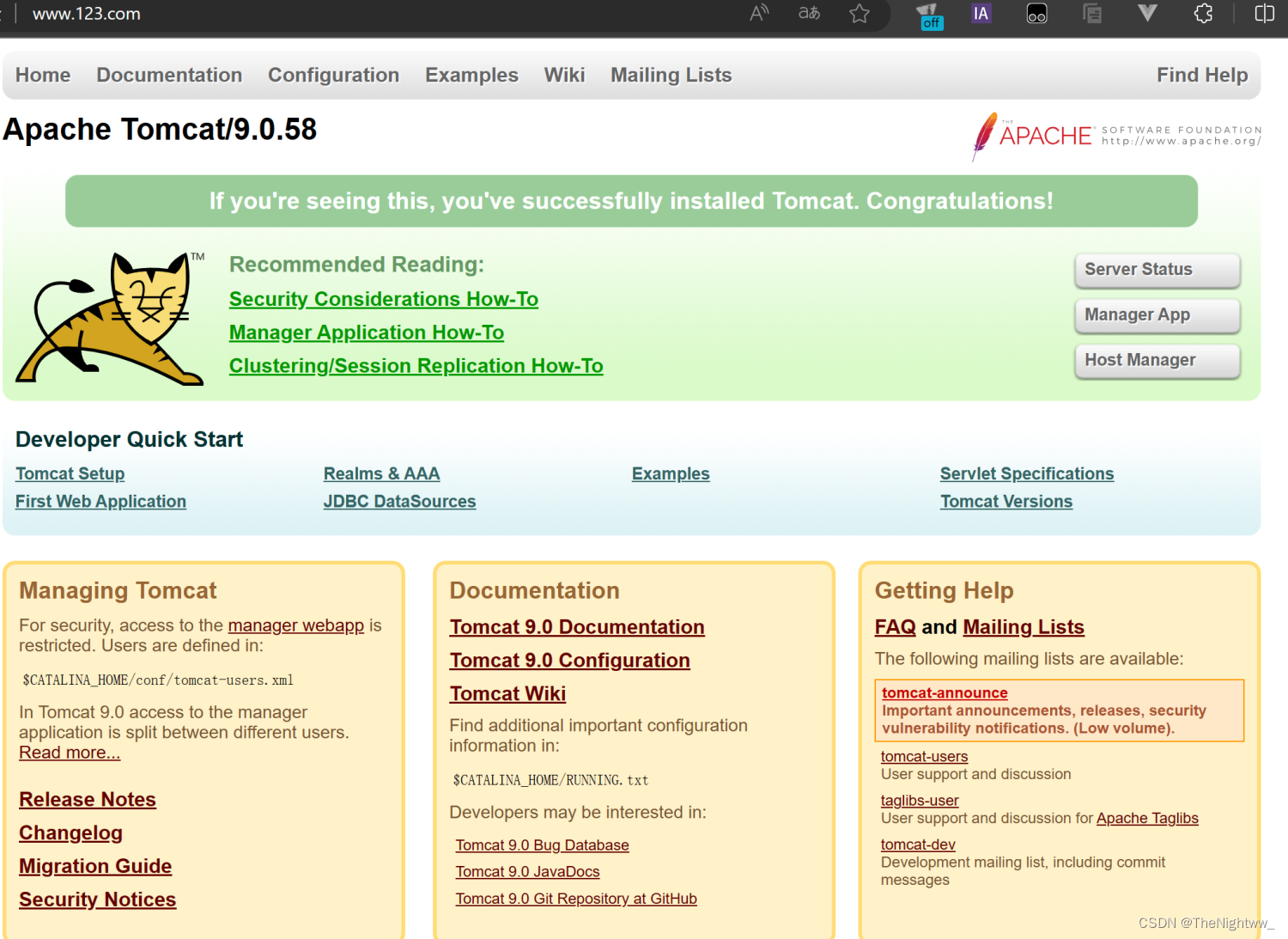Open Security Considerations How-To link
Viewport: 1288px width, 939px height.
pyautogui.click(x=384, y=299)
